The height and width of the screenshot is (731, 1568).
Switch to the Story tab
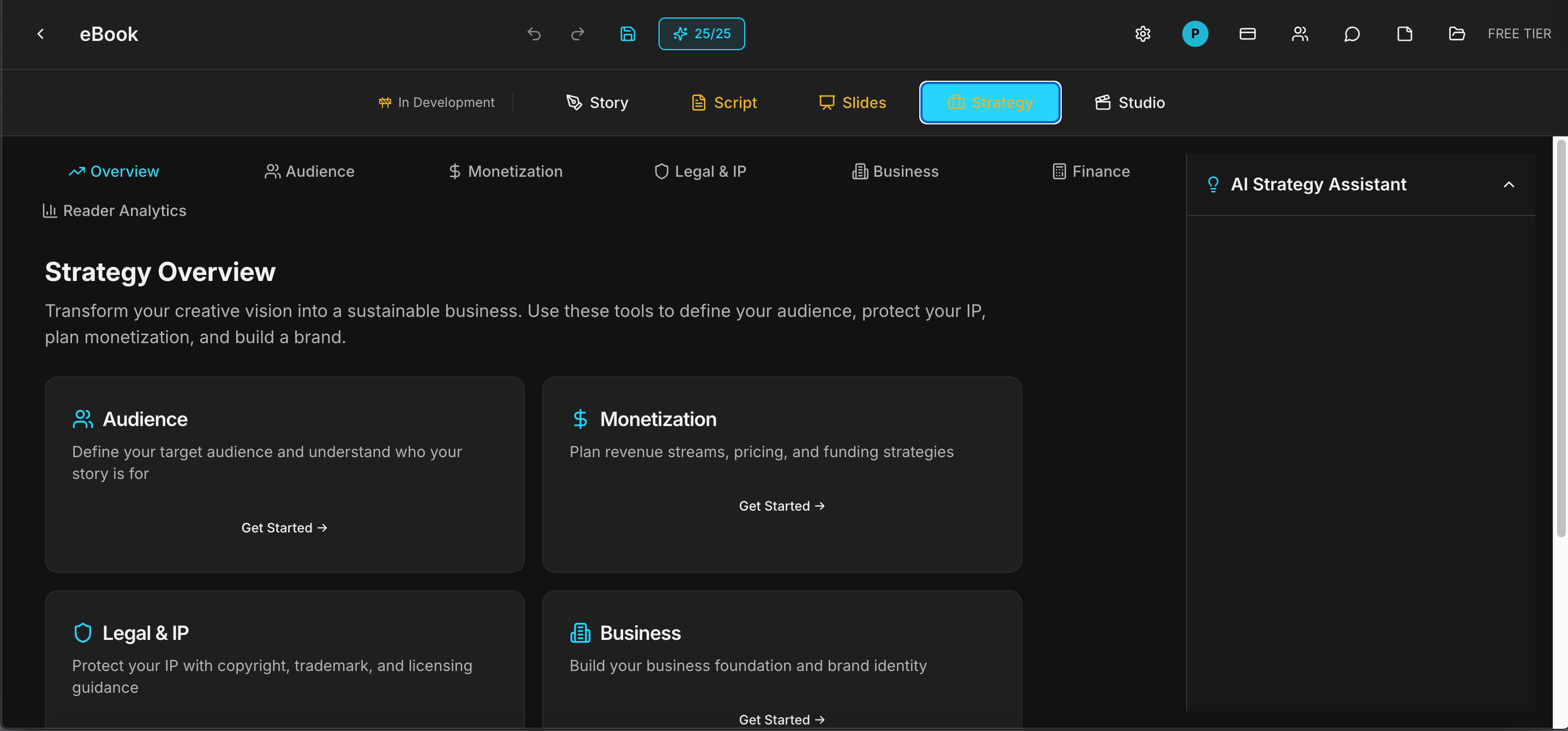click(x=597, y=102)
